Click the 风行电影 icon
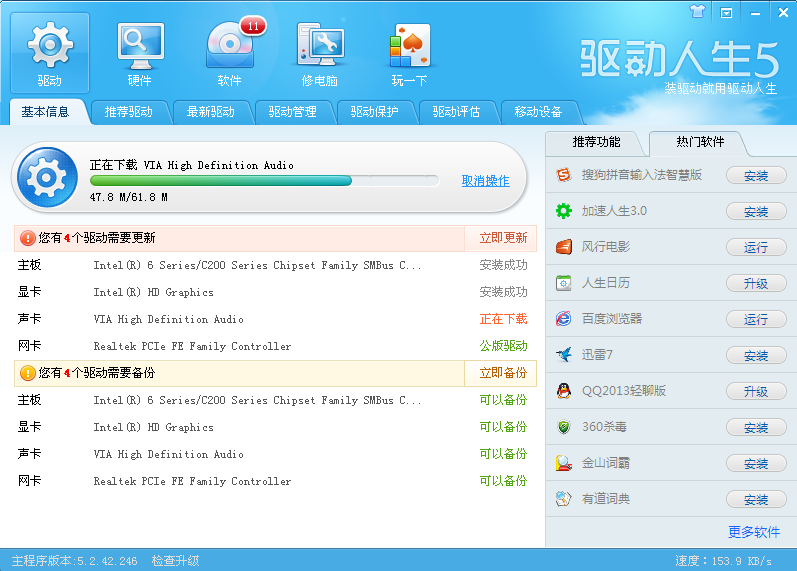This screenshot has width=797, height=571. point(564,247)
